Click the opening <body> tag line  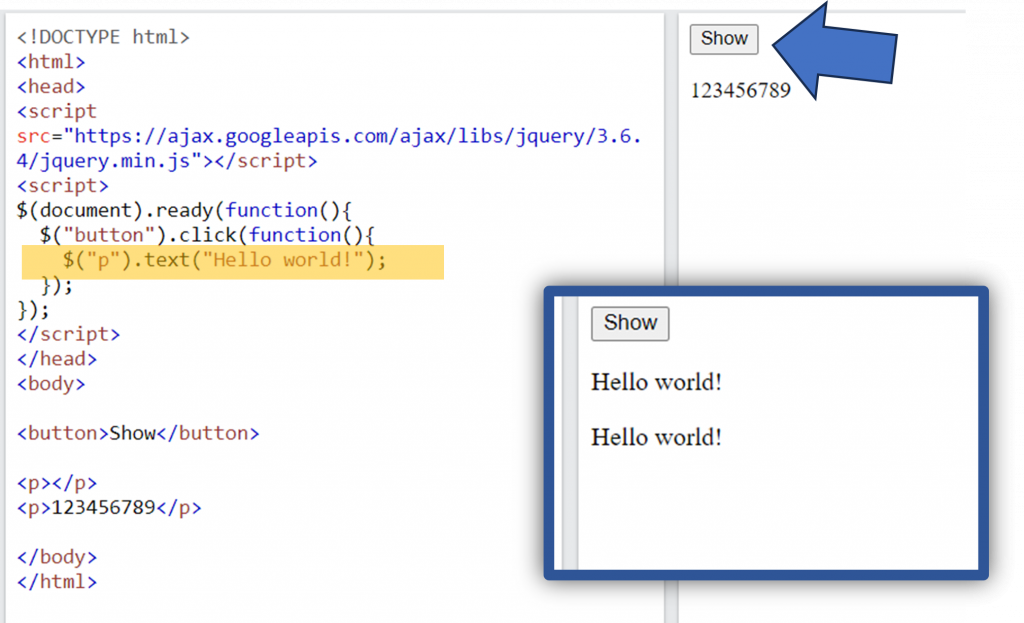point(51,384)
